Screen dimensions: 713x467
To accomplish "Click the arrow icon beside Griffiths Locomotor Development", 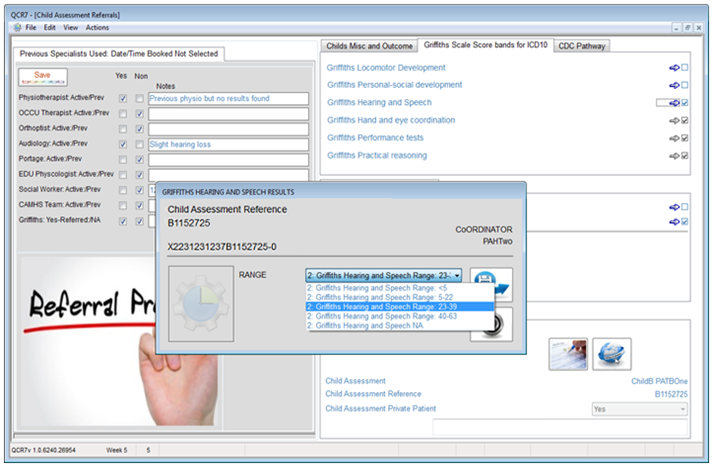I will tap(674, 68).
